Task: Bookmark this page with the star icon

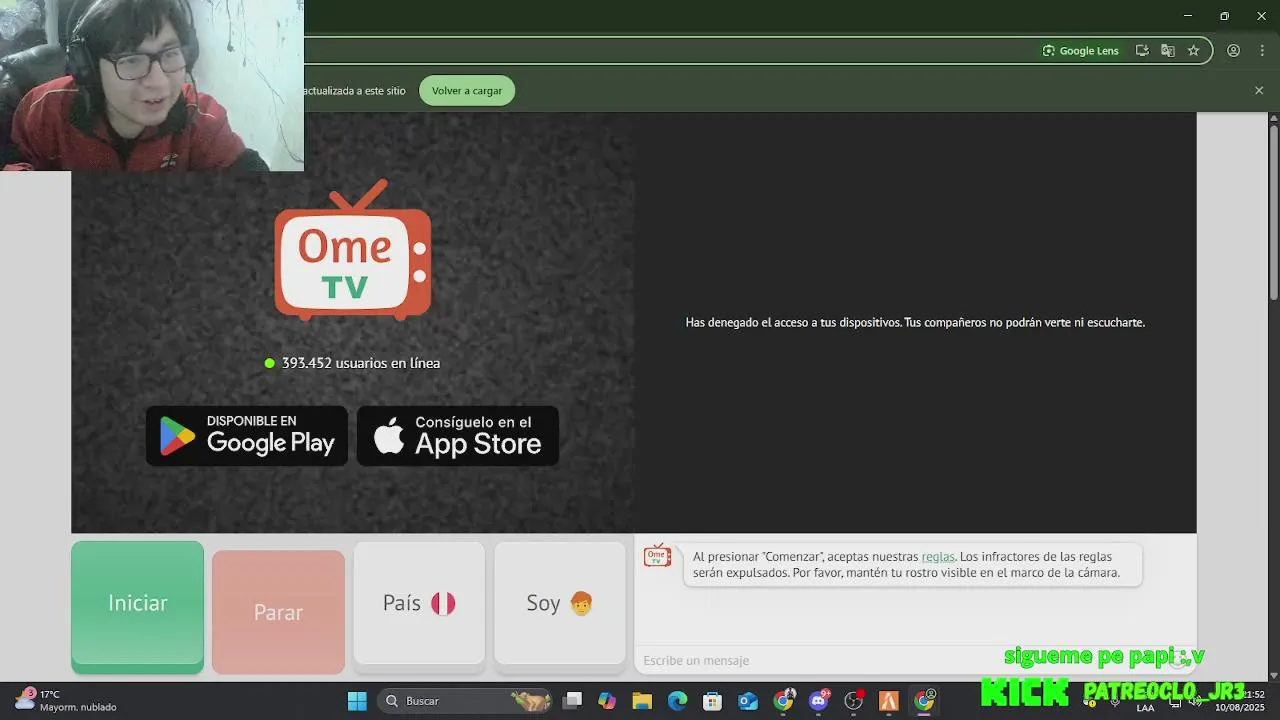Action: [x=1193, y=50]
